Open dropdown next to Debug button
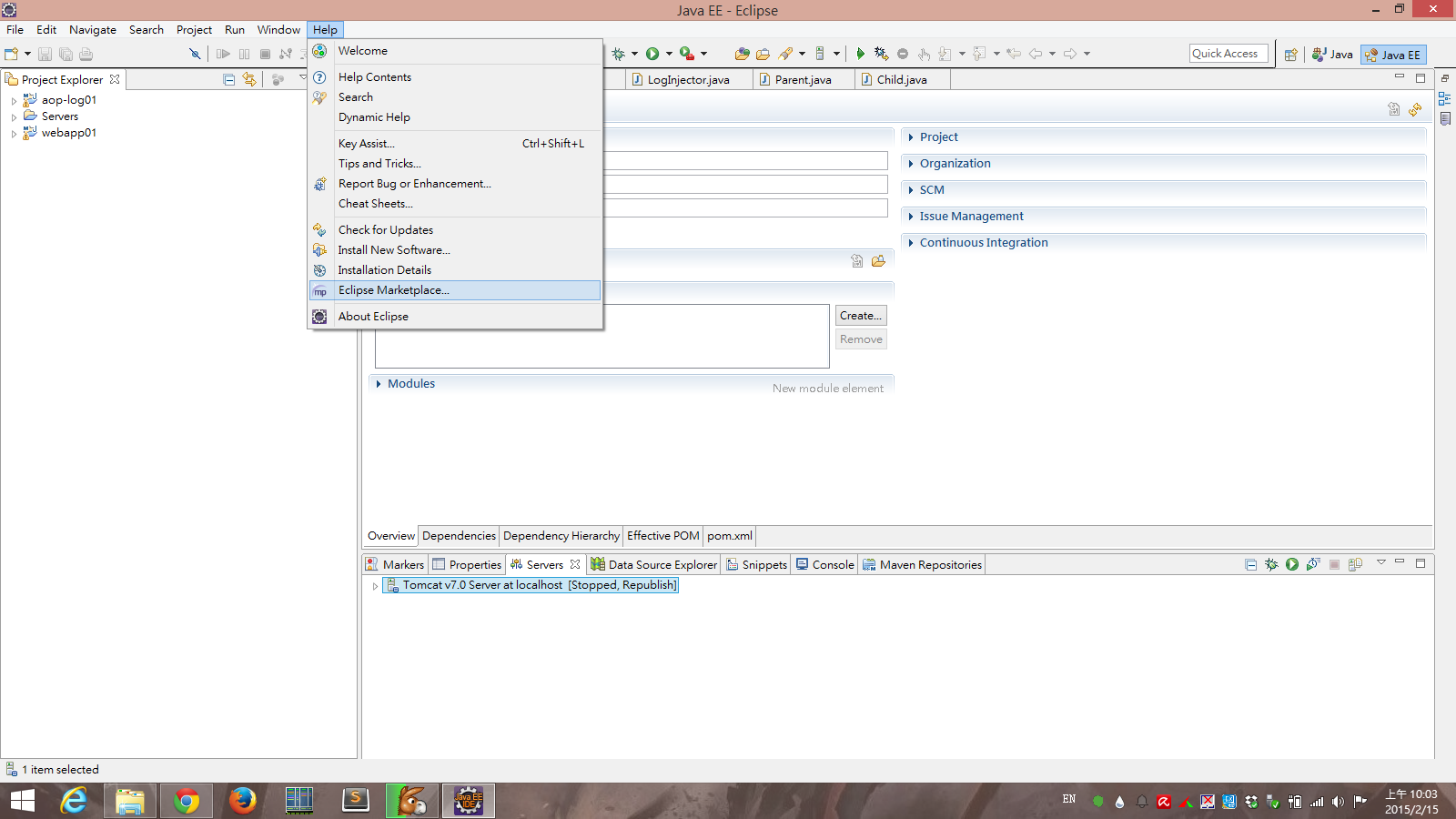Image resolution: width=1456 pixels, height=819 pixels. coord(634,54)
